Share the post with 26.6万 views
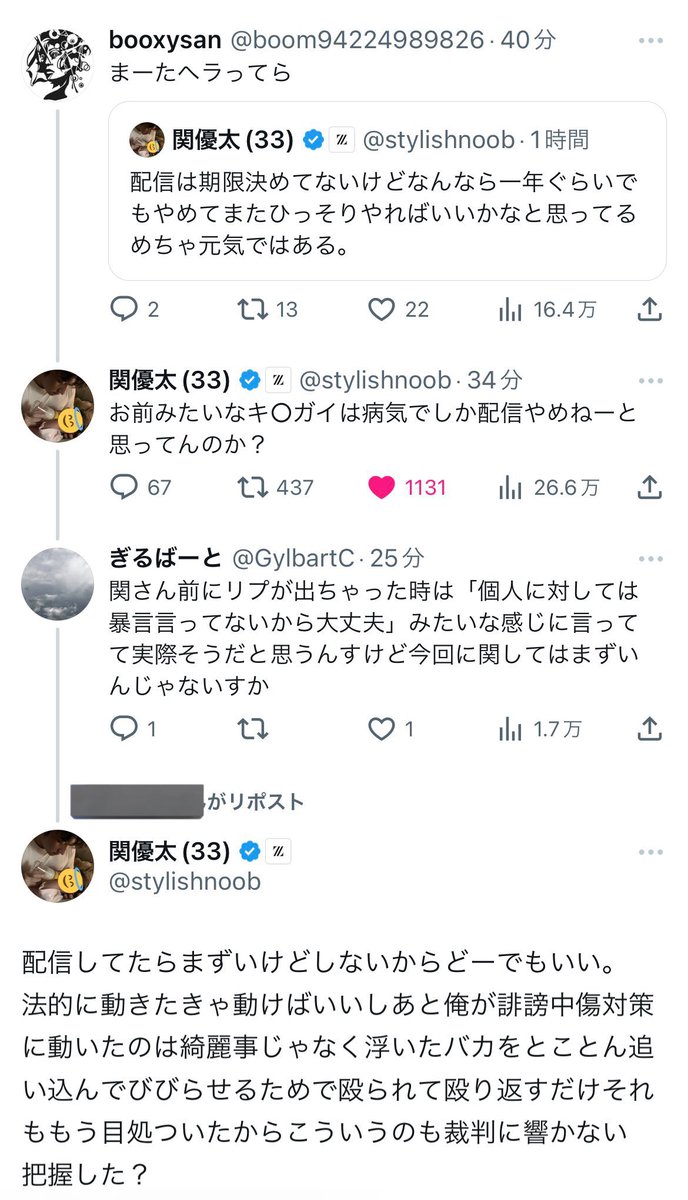Viewport: 688px width, 1200px height. (x=649, y=488)
